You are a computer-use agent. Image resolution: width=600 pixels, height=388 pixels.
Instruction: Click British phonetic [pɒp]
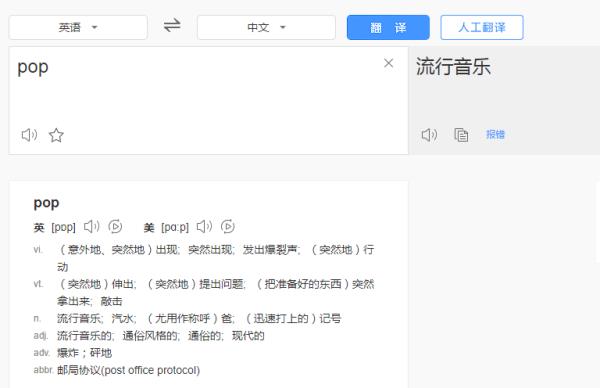click(64, 227)
